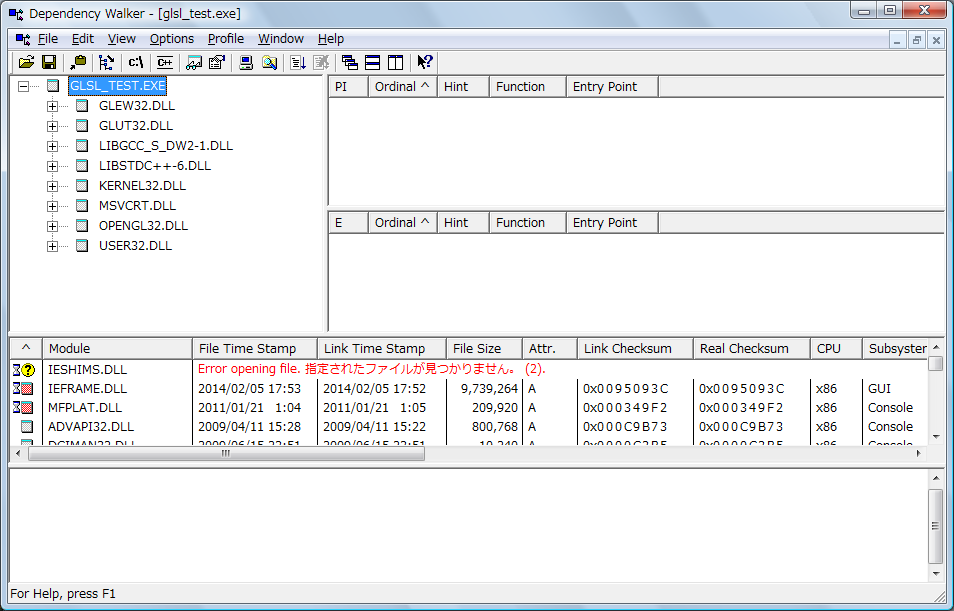
Task: Expand the KERNEL32.DLL tree node
Action: 52,186
